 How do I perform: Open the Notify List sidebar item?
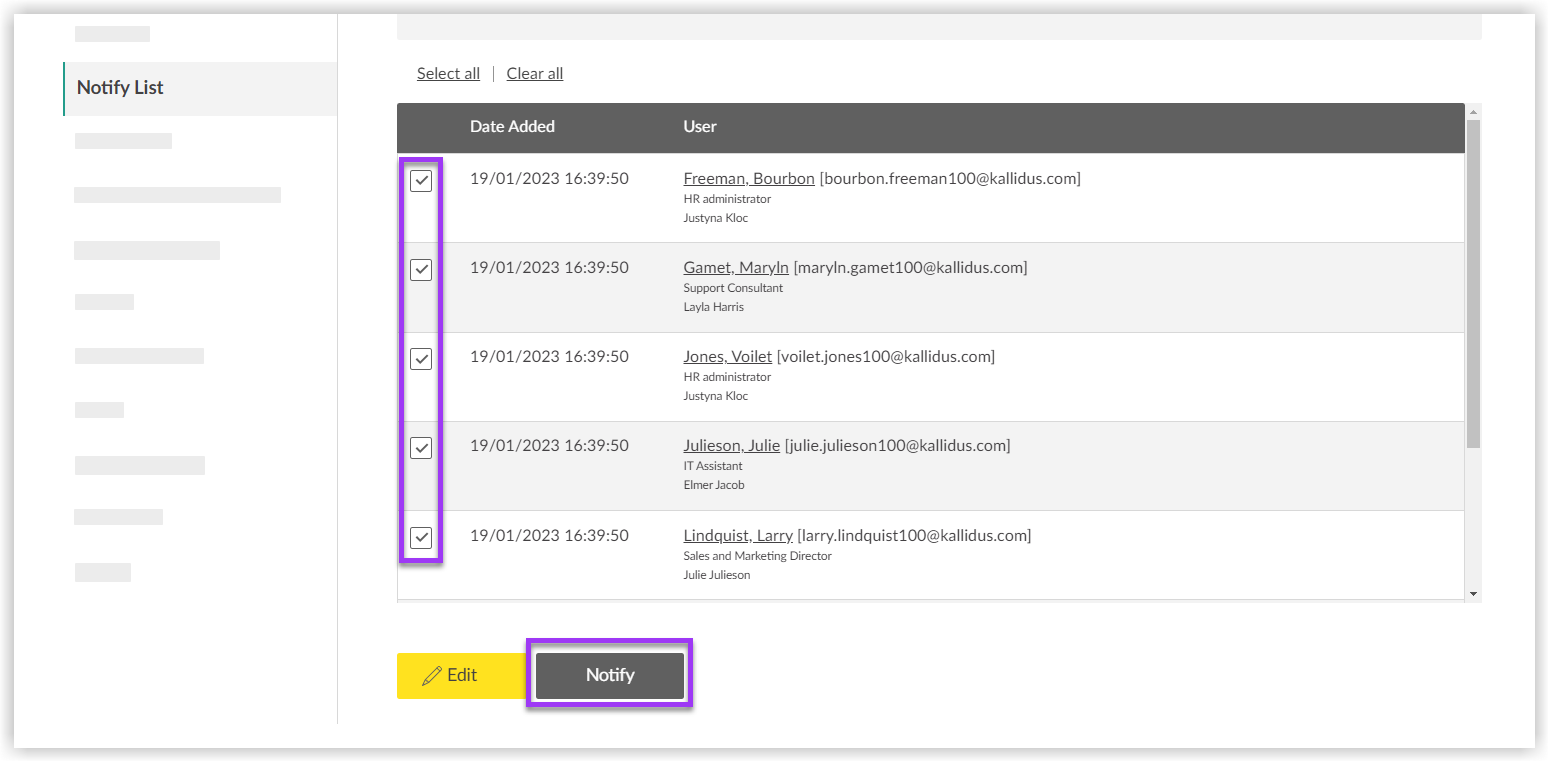point(120,88)
